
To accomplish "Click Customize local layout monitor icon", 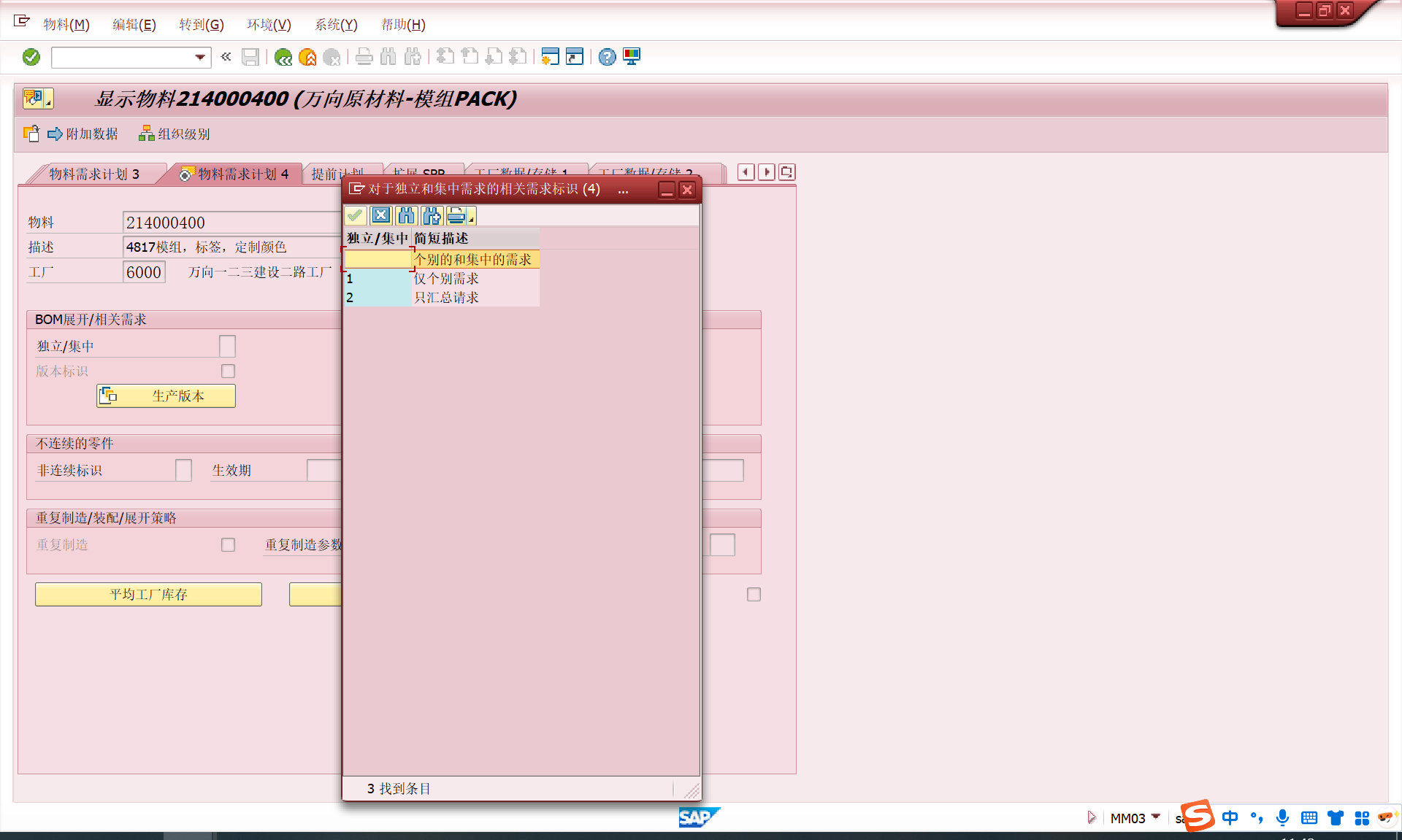I will click(x=632, y=57).
